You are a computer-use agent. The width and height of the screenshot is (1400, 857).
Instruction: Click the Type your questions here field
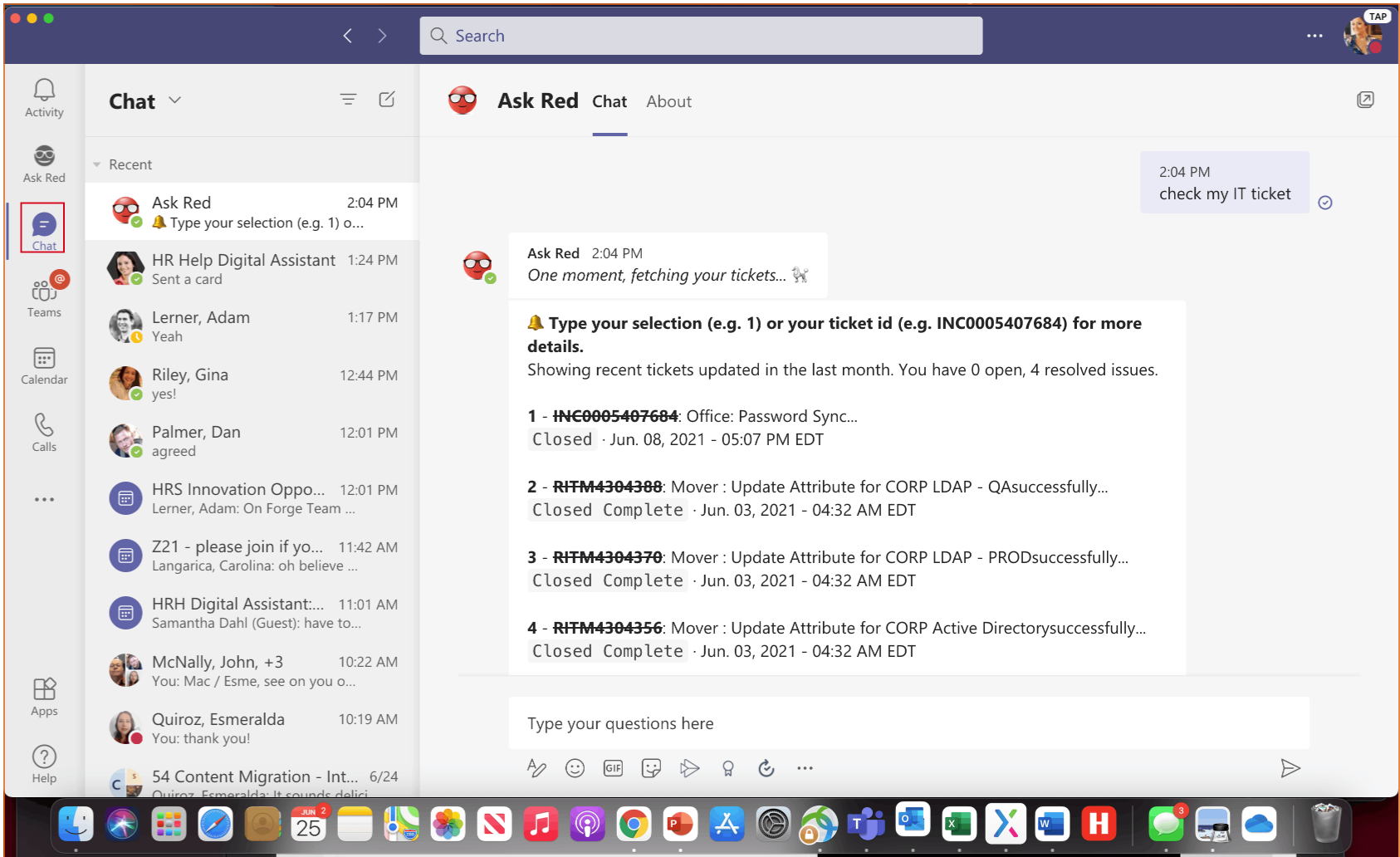(x=908, y=723)
